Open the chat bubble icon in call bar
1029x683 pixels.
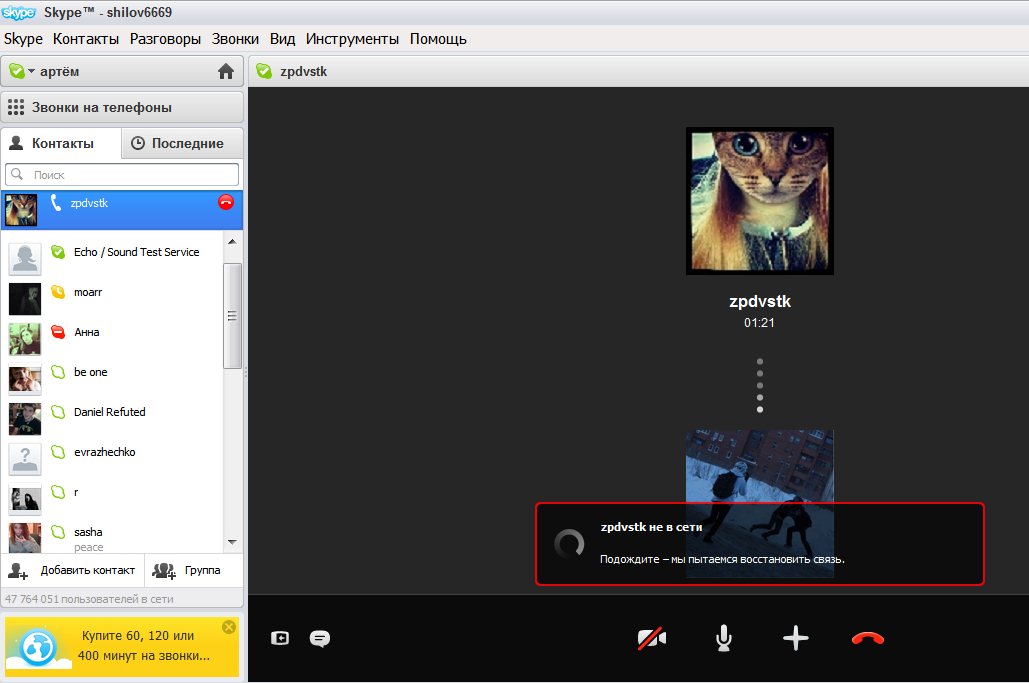click(320, 638)
